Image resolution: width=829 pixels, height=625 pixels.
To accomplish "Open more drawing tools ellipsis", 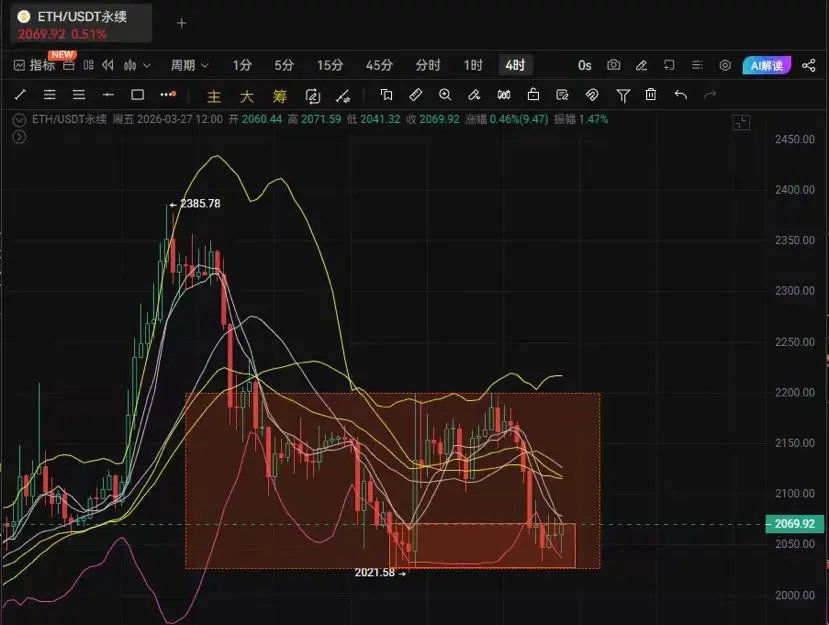I will click(168, 95).
